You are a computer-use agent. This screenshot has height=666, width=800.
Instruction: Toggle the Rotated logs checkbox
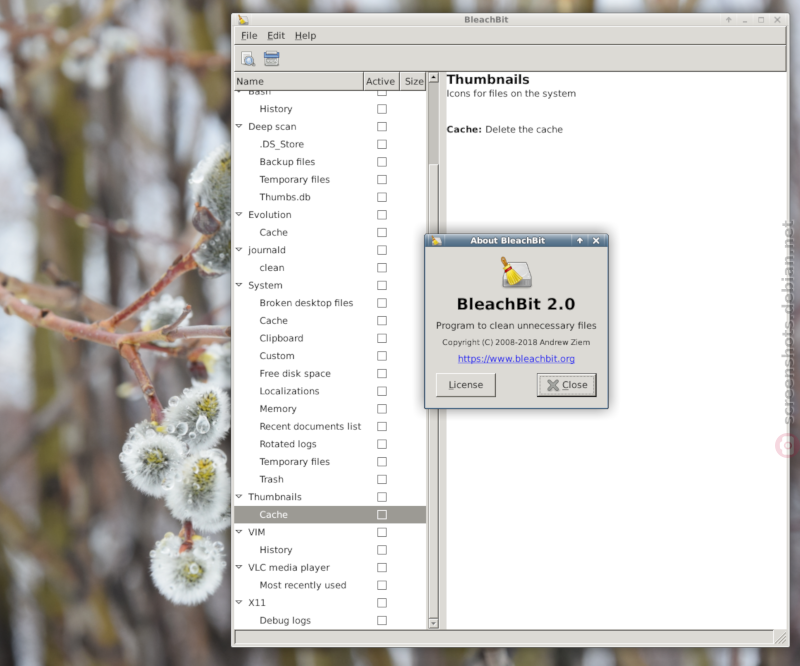click(x=382, y=444)
